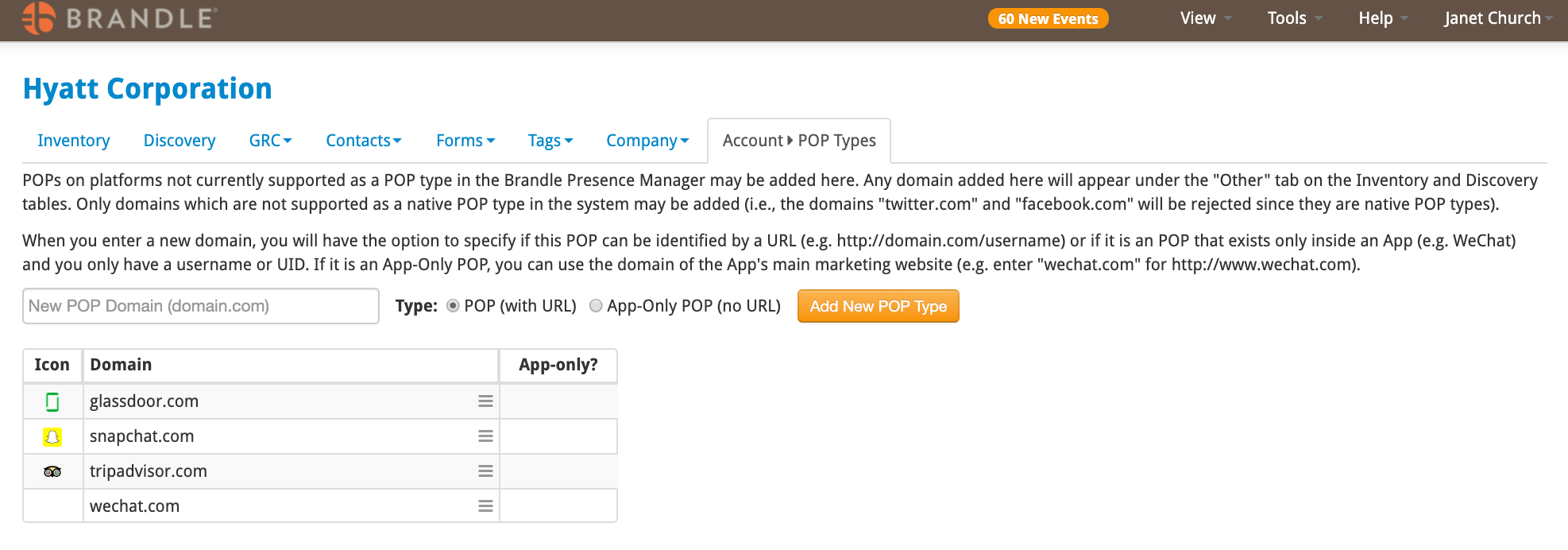Select the POP (with URL) radio button
Screen dimensions: 1568x550
click(453, 306)
